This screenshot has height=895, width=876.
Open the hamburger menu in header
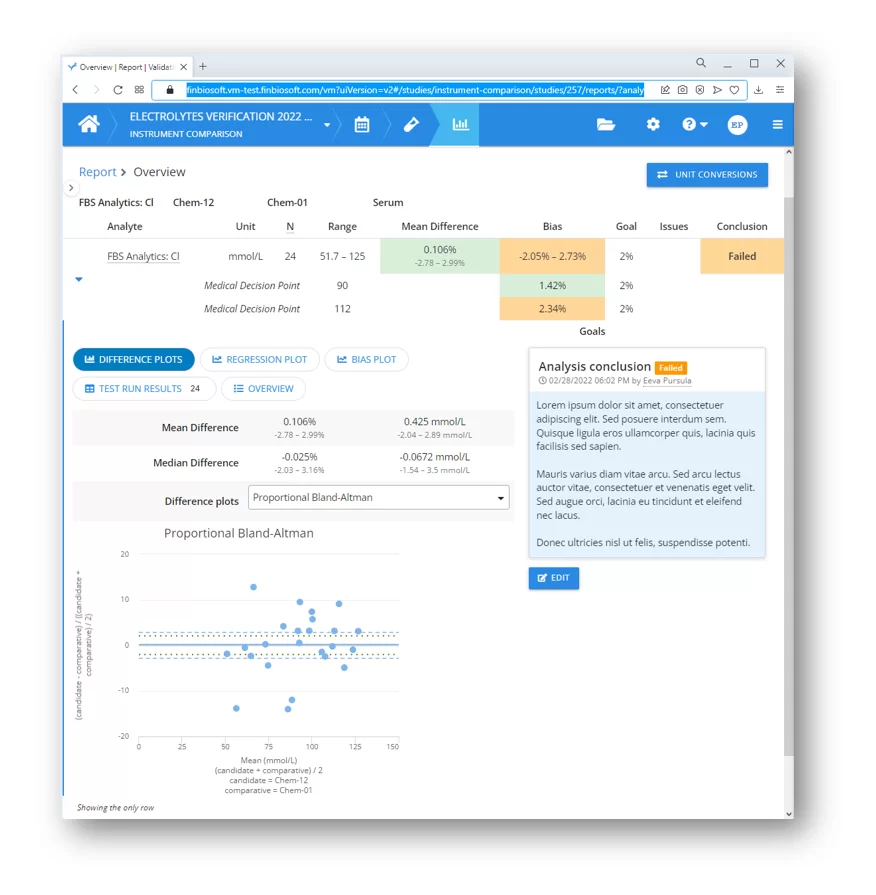click(777, 125)
